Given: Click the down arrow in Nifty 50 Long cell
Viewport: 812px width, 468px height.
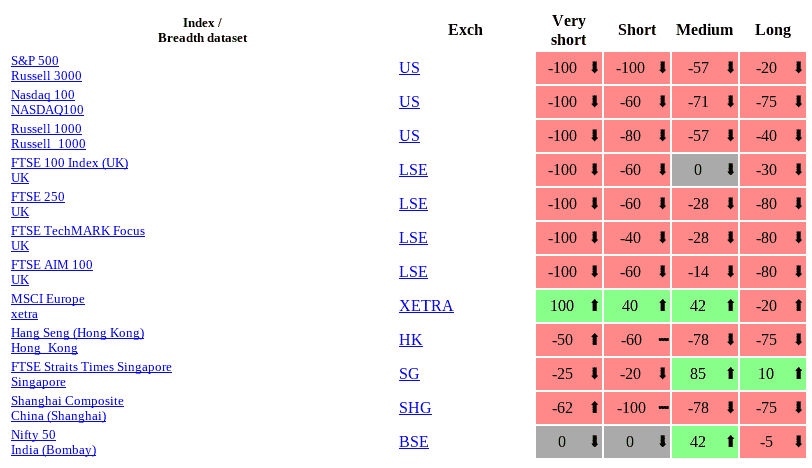Looking at the screenshot, I should 798,442.
